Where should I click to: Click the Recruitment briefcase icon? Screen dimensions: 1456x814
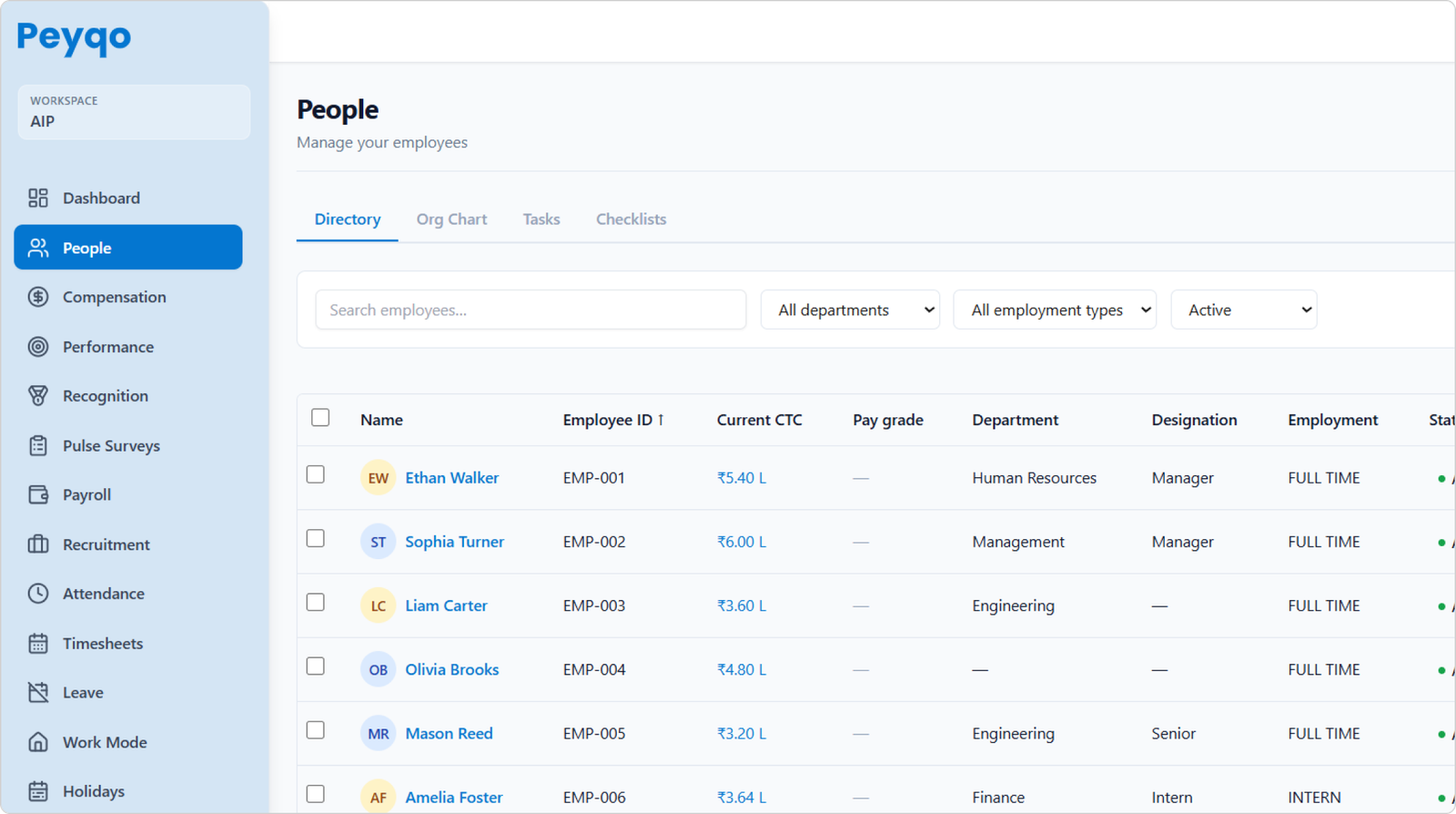(38, 544)
